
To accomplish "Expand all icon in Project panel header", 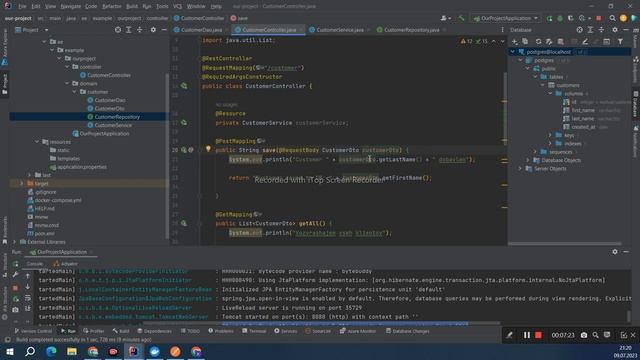I will pyautogui.click(x=129, y=30).
